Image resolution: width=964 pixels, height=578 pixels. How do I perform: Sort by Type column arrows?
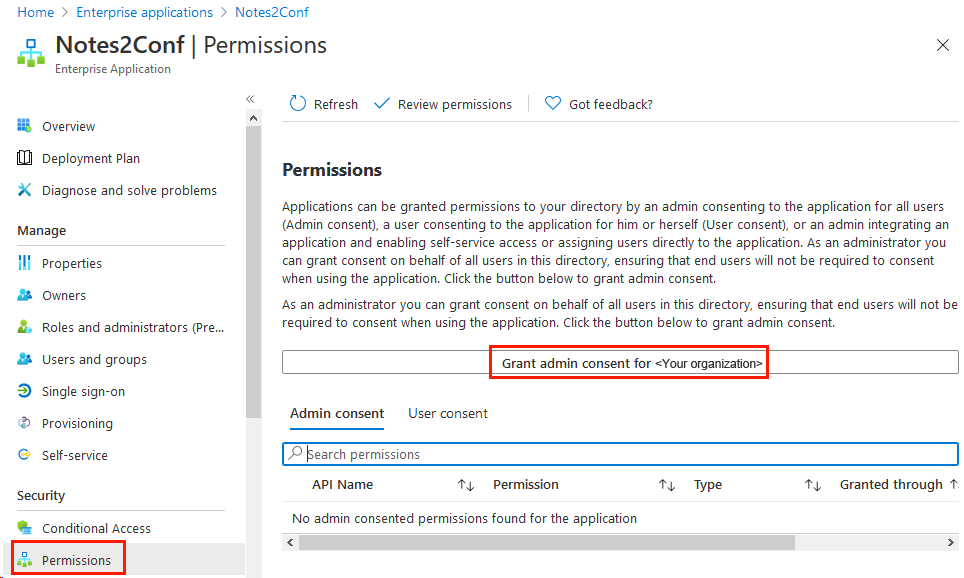(813, 485)
